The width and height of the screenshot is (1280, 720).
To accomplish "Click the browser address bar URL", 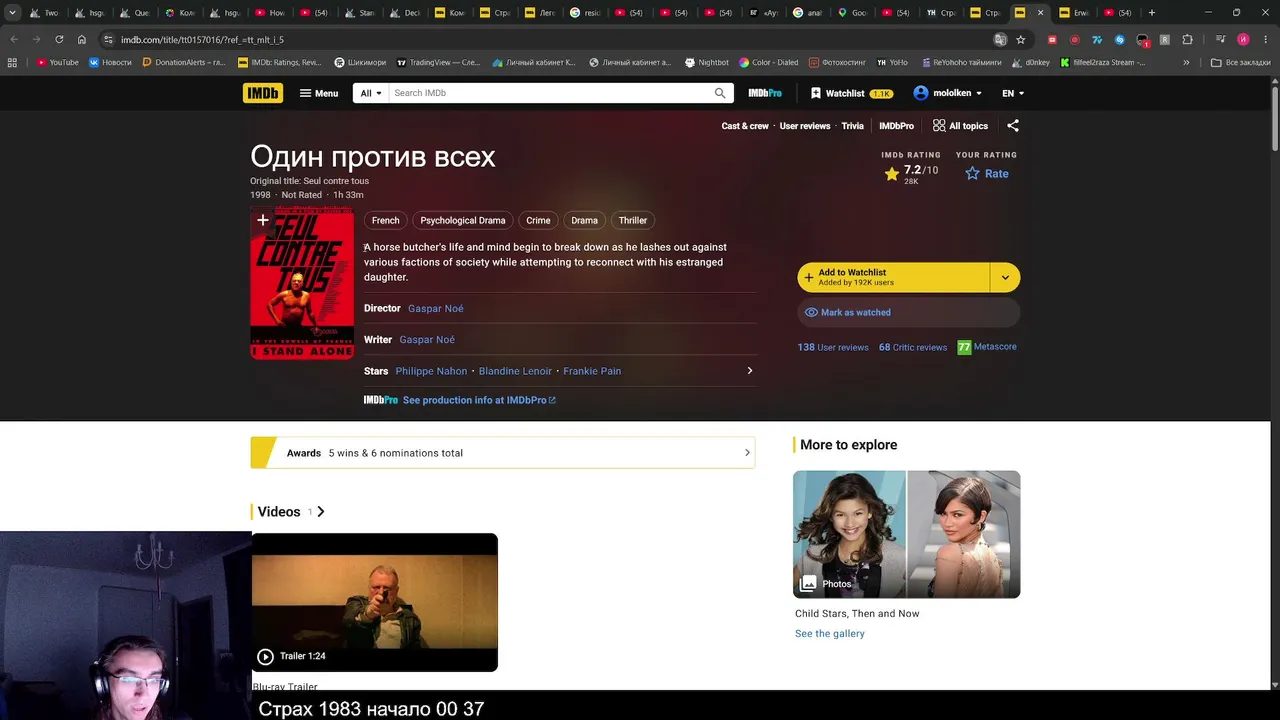I will (203, 40).
